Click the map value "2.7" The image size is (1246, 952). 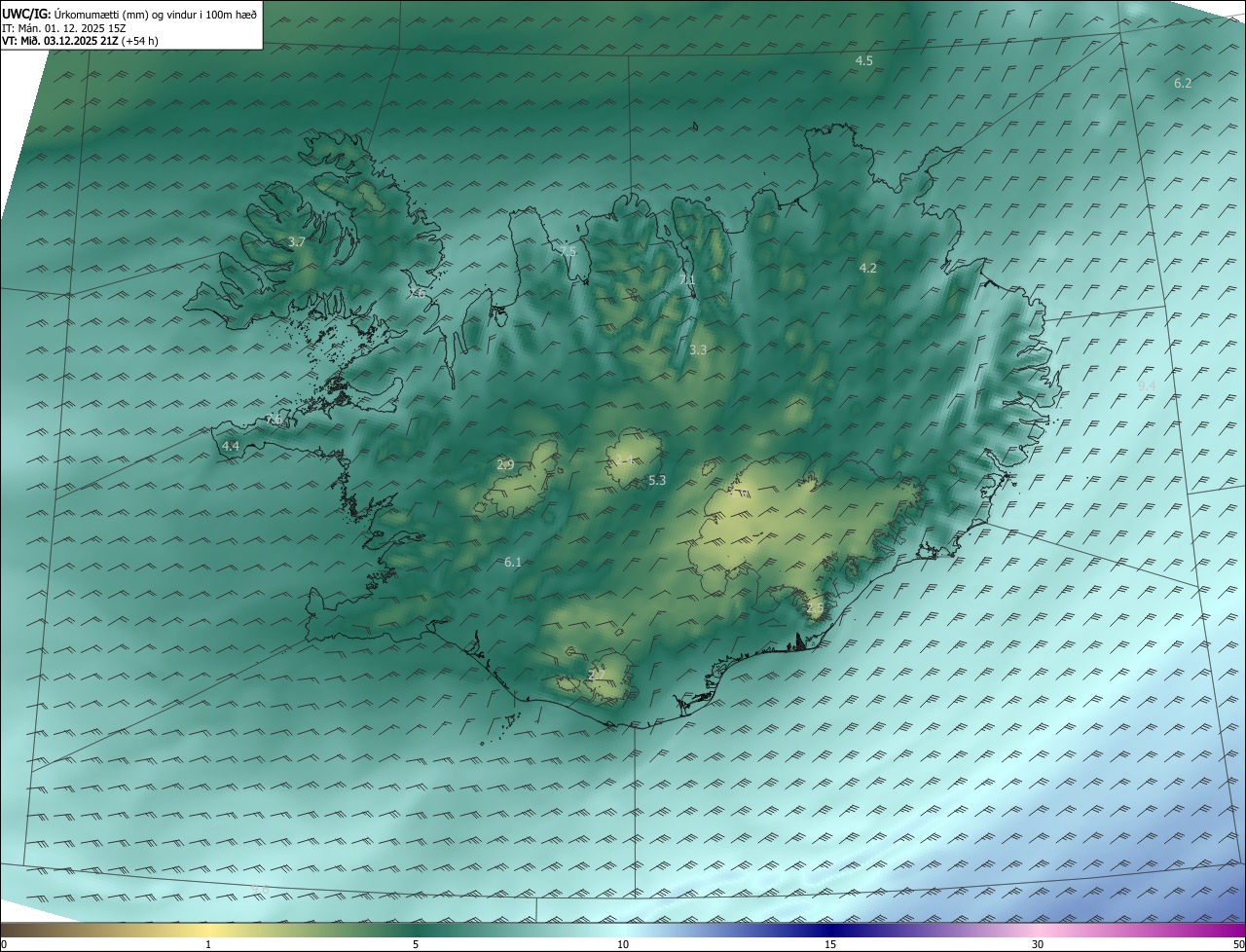pos(597,674)
